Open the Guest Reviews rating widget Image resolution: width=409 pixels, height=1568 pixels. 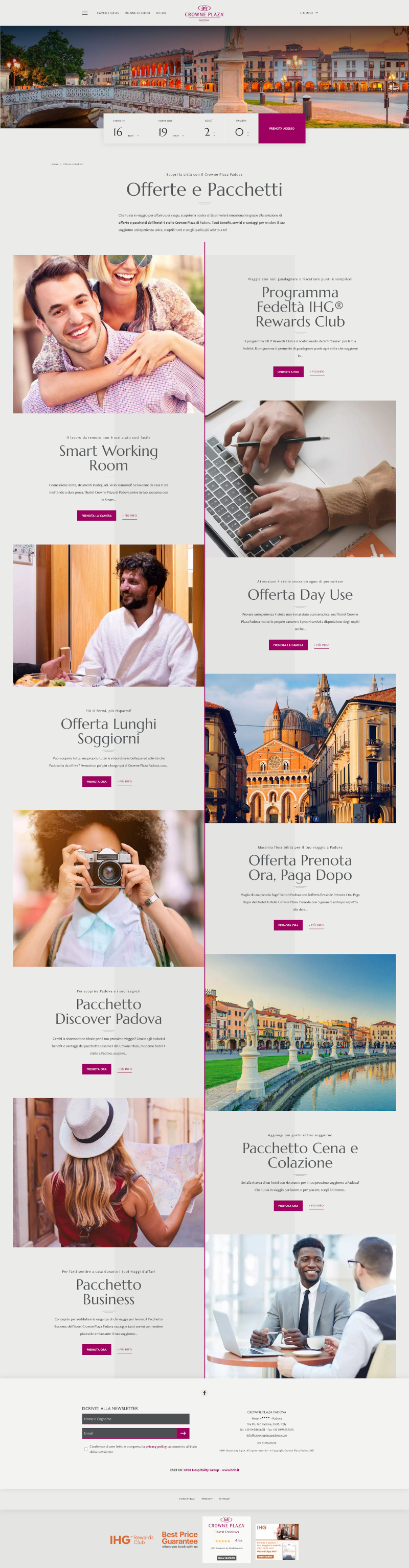click(226, 1539)
